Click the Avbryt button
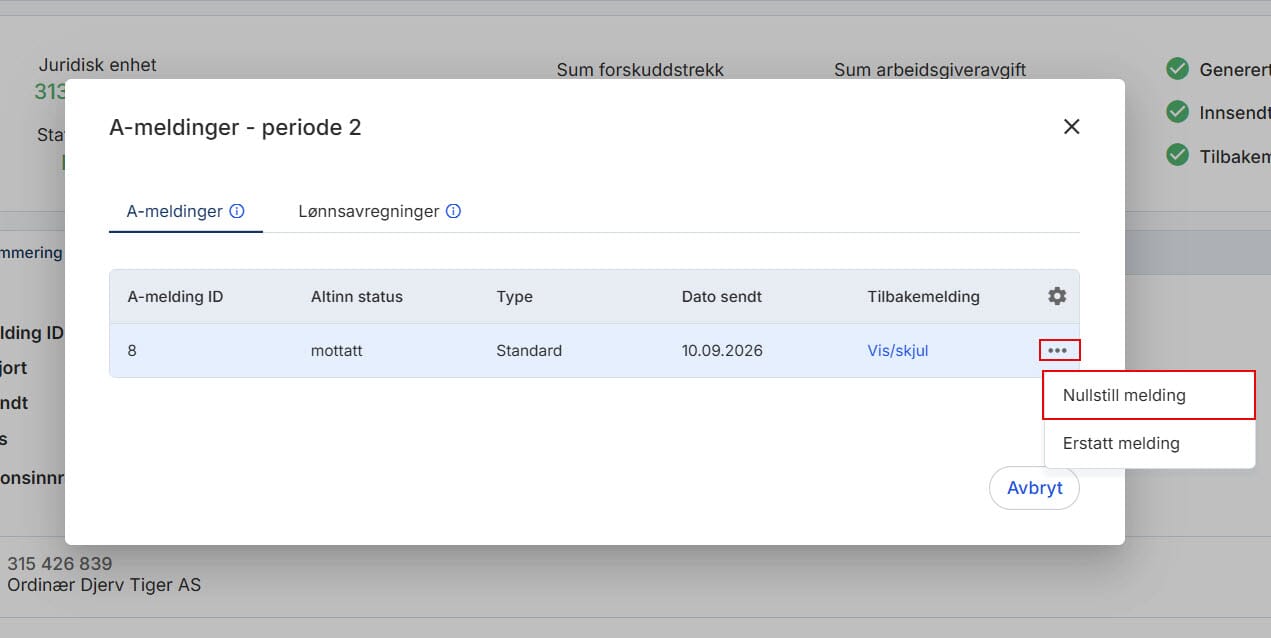This screenshot has width=1271, height=638. (1034, 489)
